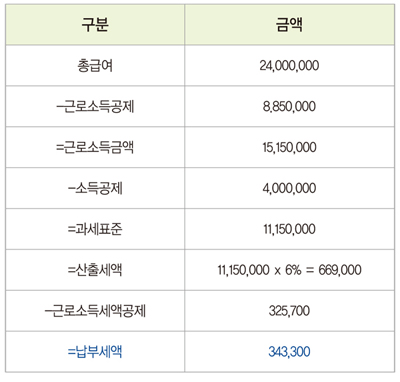Click the -근로소득공제 label cell

[x=95, y=107]
